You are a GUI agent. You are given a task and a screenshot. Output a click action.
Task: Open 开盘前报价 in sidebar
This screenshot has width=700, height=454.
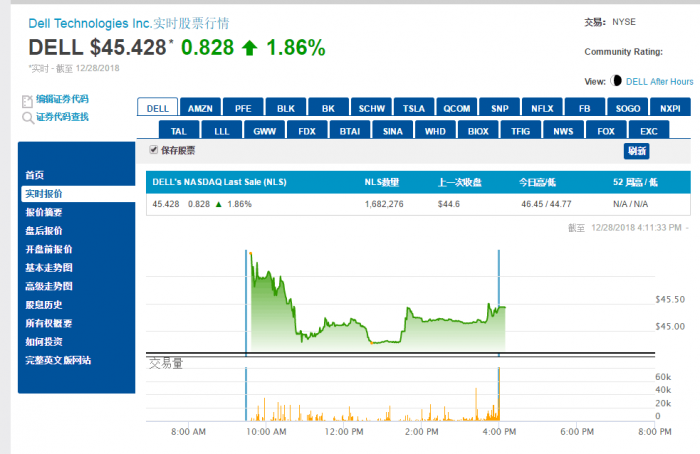point(49,249)
